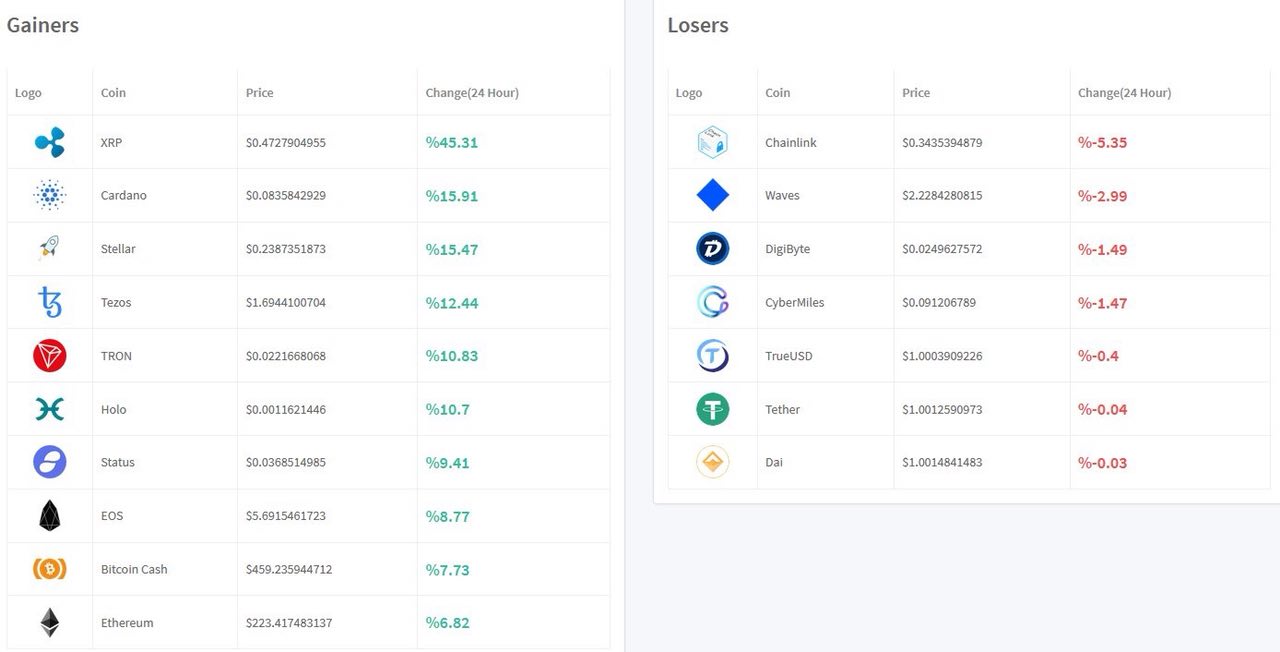The width and height of the screenshot is (1280, 652).
Task: Click Ethereum change value %6.82
Action: point(448,623)
